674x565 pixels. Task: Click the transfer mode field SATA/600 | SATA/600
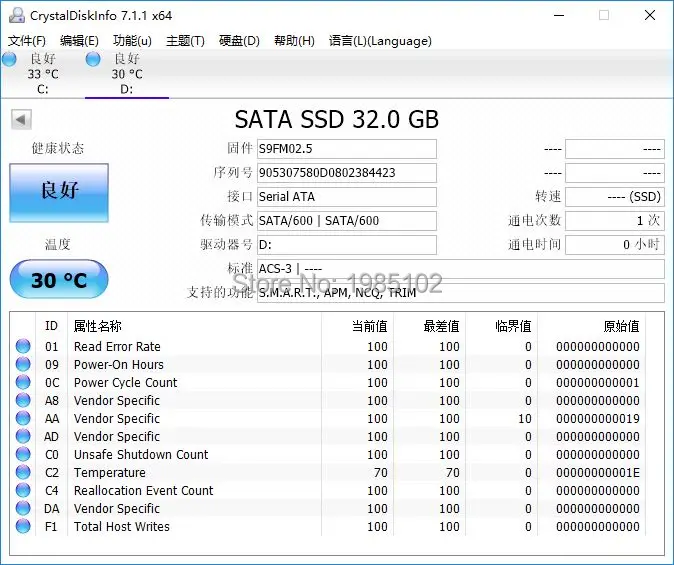(347, 221)
